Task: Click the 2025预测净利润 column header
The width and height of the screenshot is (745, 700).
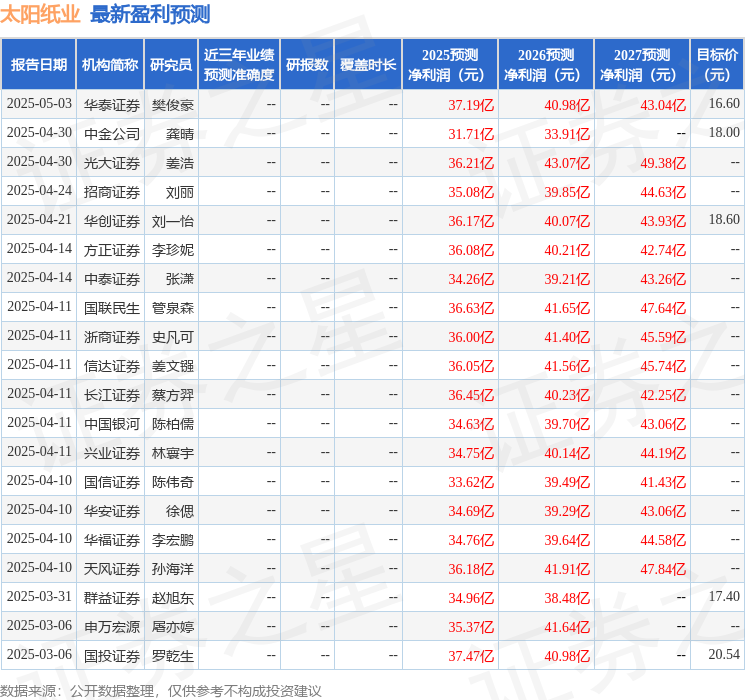Action: [450, 64]
